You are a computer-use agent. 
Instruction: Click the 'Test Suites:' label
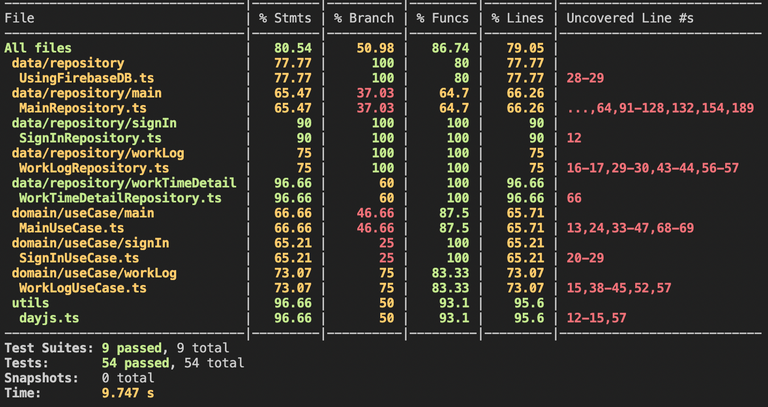[x=49, y=348]
